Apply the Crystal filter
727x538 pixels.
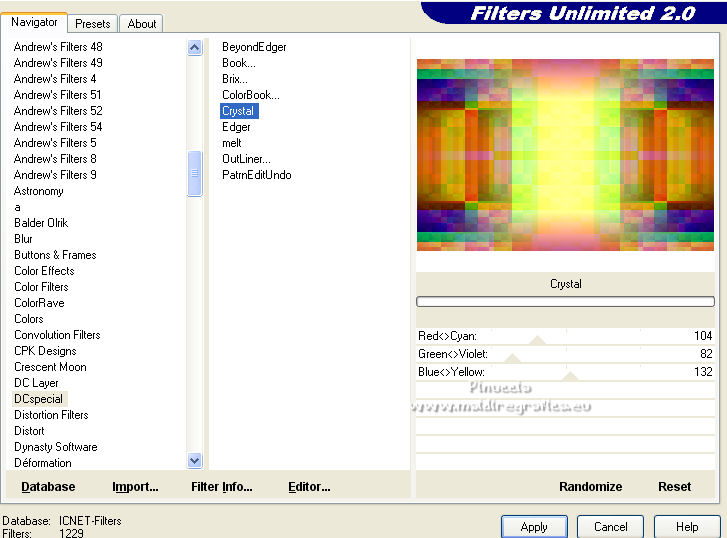click(534, 527)
